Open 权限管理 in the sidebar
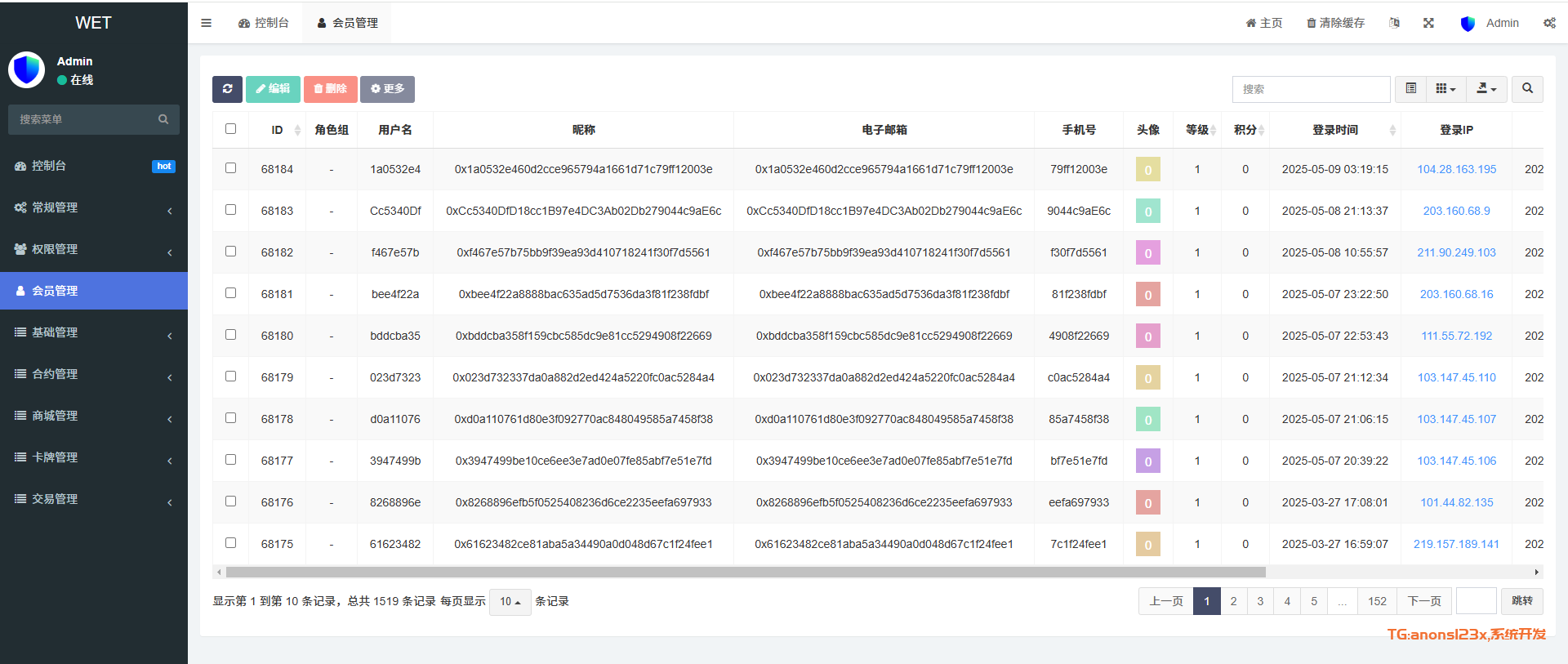Image resolution: width=1568 pixels, height=664 pixels. click(94, 249)
